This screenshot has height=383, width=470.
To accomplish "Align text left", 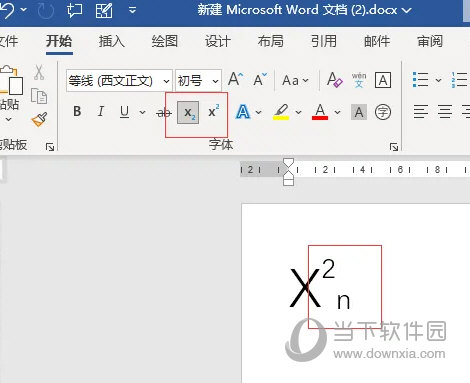I will click(421, 112).
